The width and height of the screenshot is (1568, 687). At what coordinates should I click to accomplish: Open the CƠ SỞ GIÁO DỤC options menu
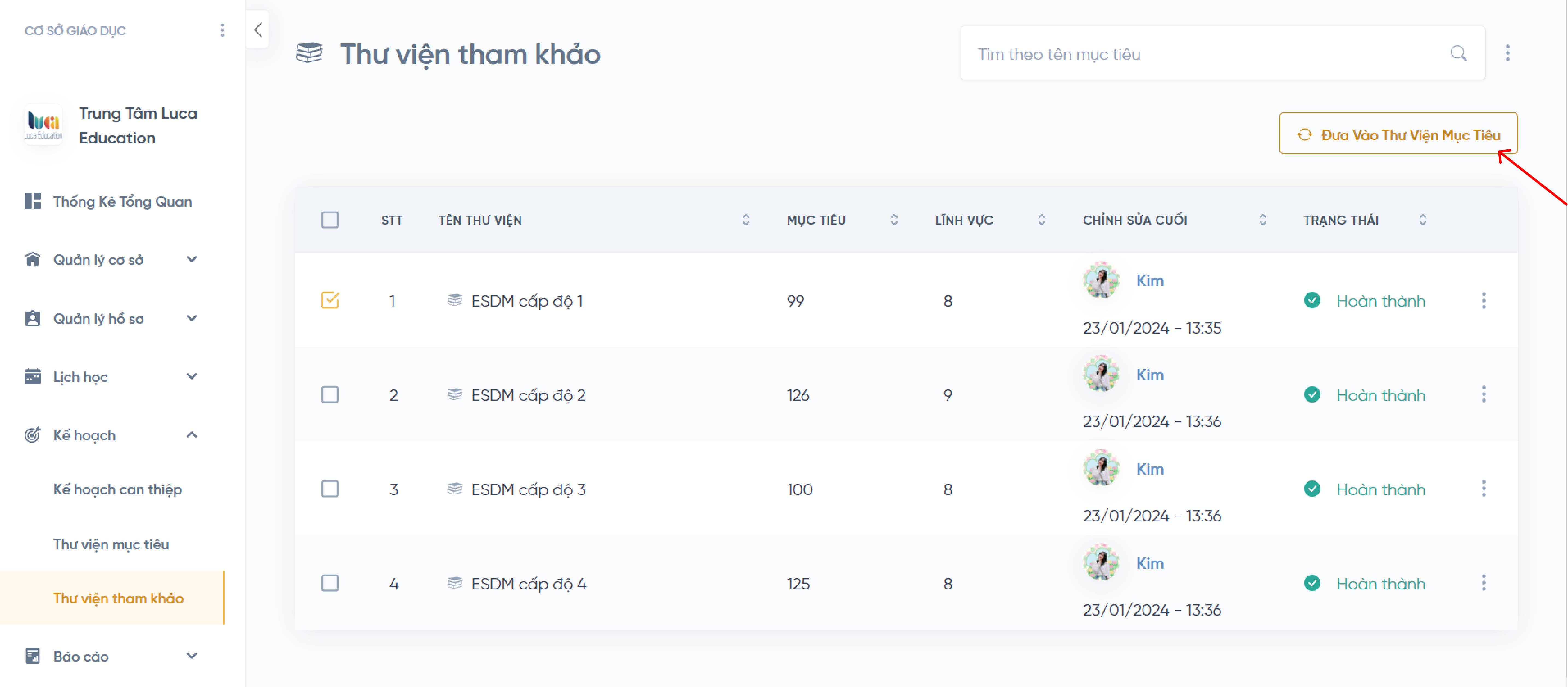click(222, 30)
